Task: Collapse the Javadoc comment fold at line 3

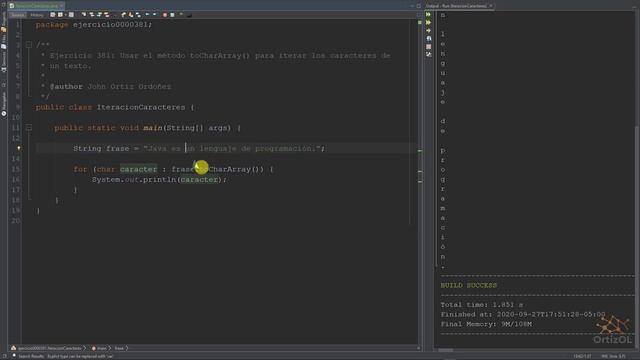Action: click(x=29, y=45)
